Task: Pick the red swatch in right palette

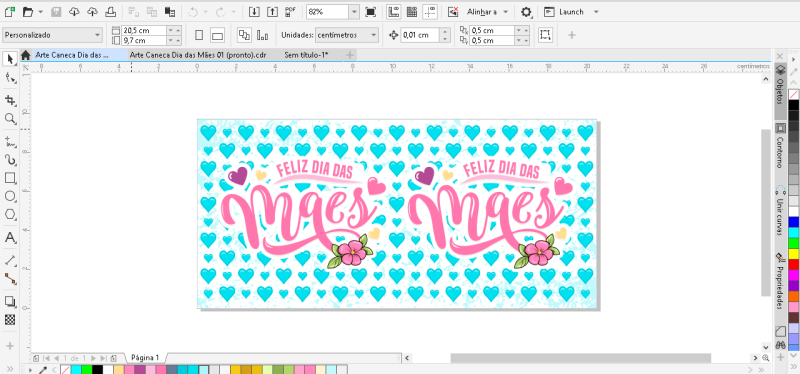Action: point(794,264)
